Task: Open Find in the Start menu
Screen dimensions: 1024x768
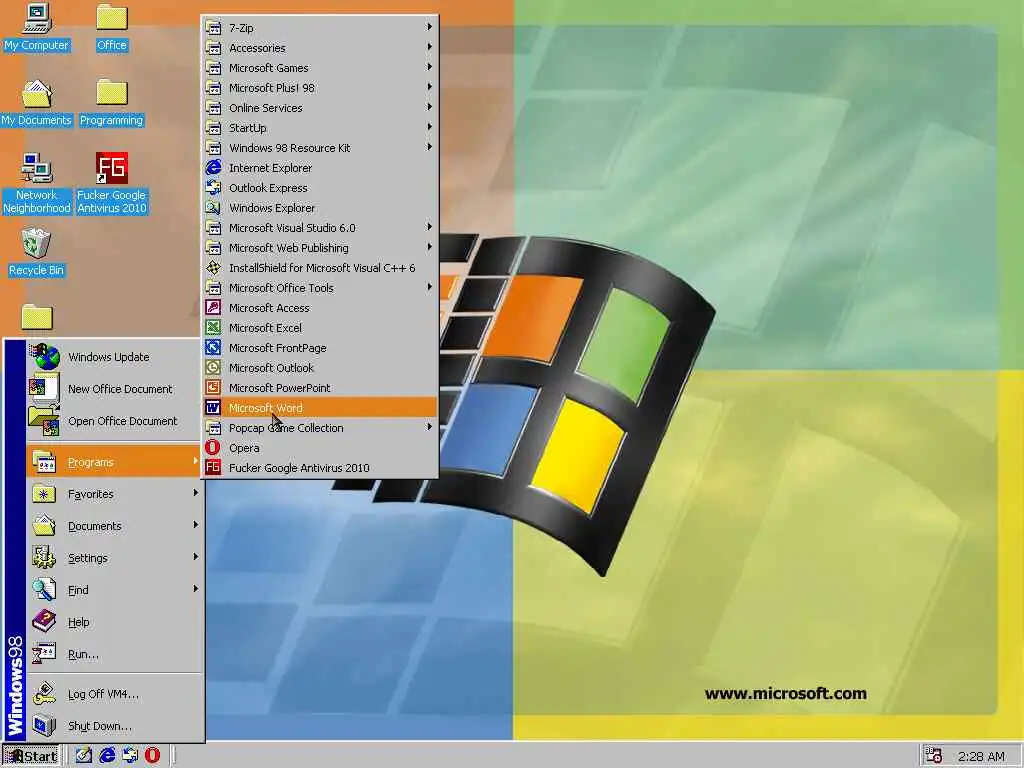Action: 114,590
